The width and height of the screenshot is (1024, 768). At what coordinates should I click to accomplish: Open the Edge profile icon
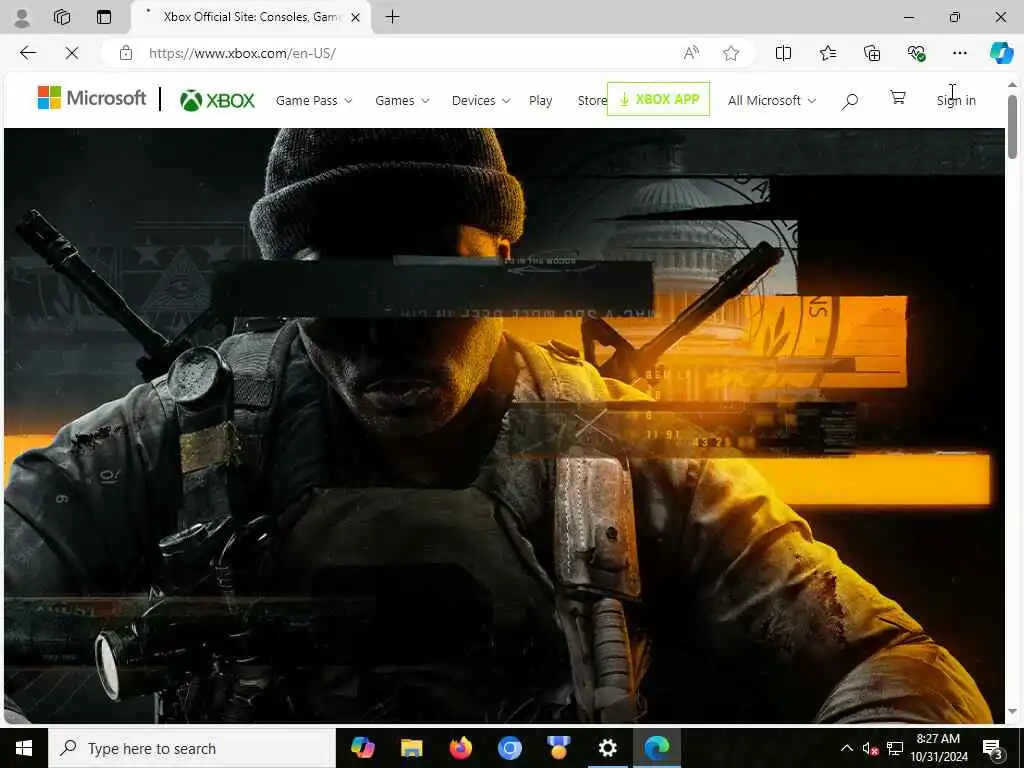click(x=22, y=18)
